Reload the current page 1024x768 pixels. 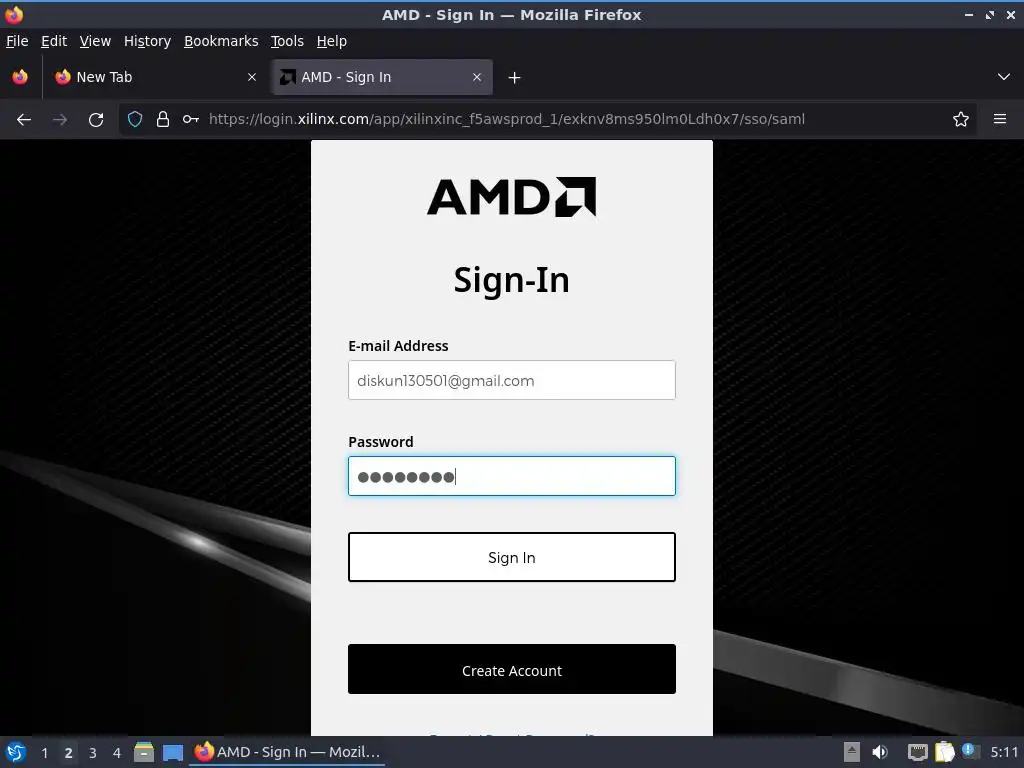96,120
